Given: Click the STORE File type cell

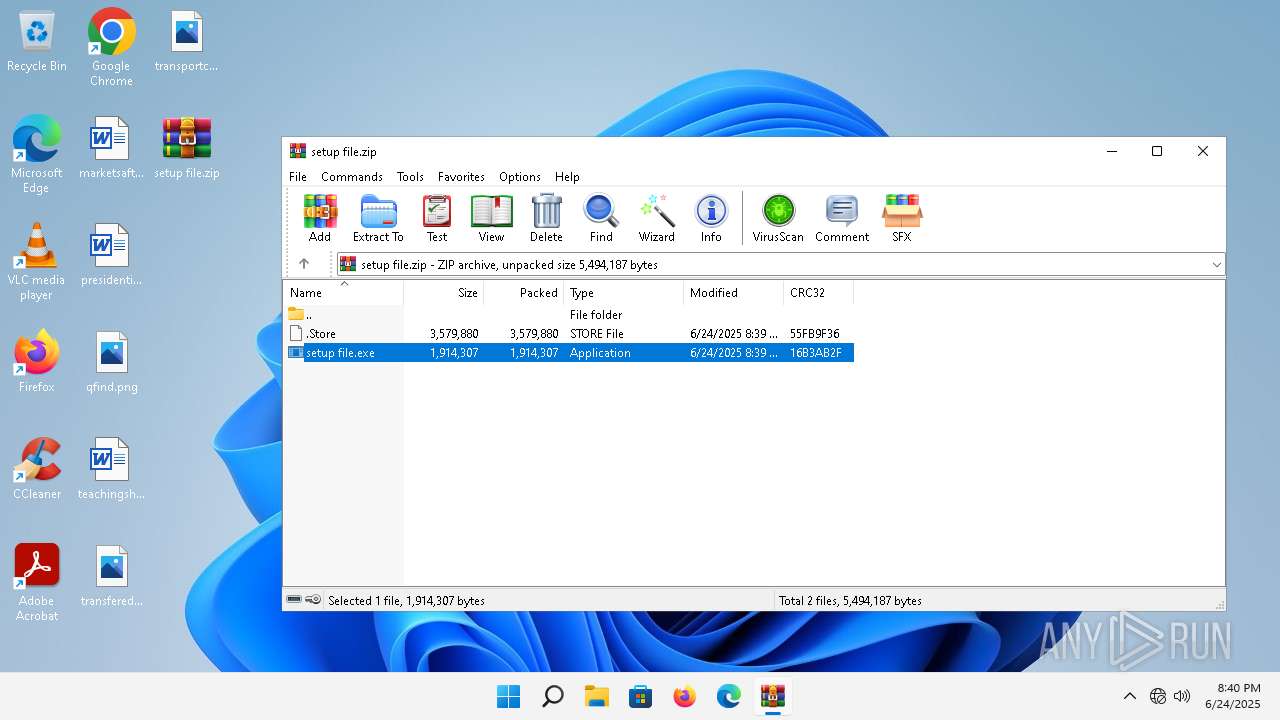Looking at the screenshot, I should pyautogui.click(x=597, y=334).
